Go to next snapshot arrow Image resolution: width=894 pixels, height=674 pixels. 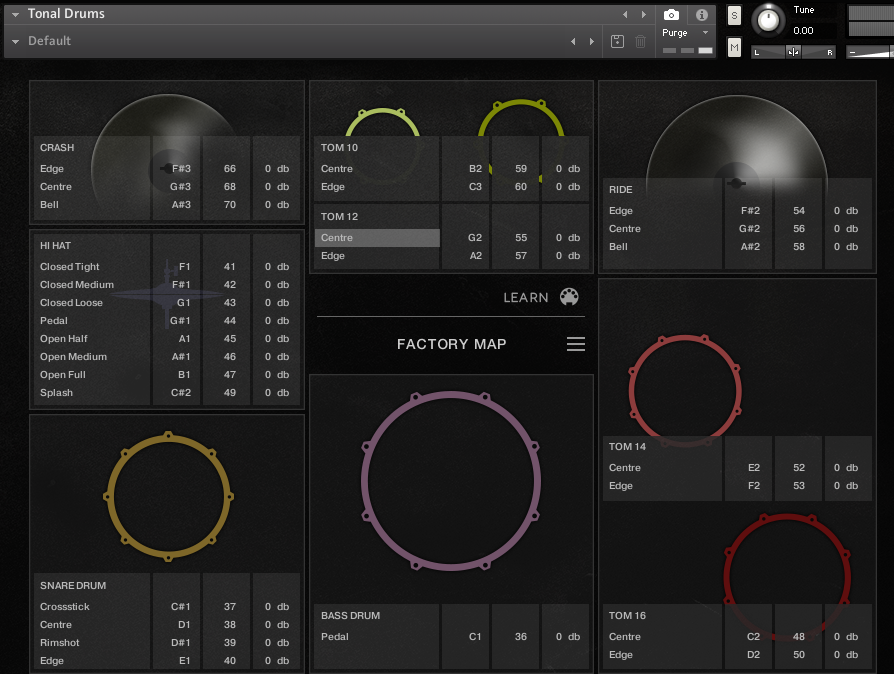(592, 41)
